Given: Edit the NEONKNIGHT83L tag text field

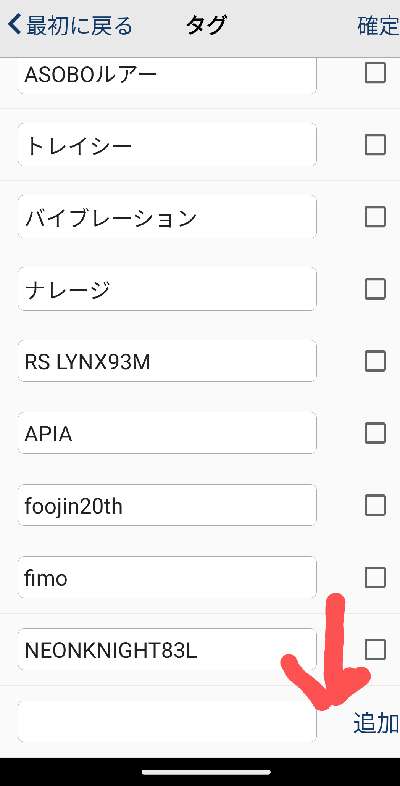Looking at the screenshot, I should click(167, 650).
